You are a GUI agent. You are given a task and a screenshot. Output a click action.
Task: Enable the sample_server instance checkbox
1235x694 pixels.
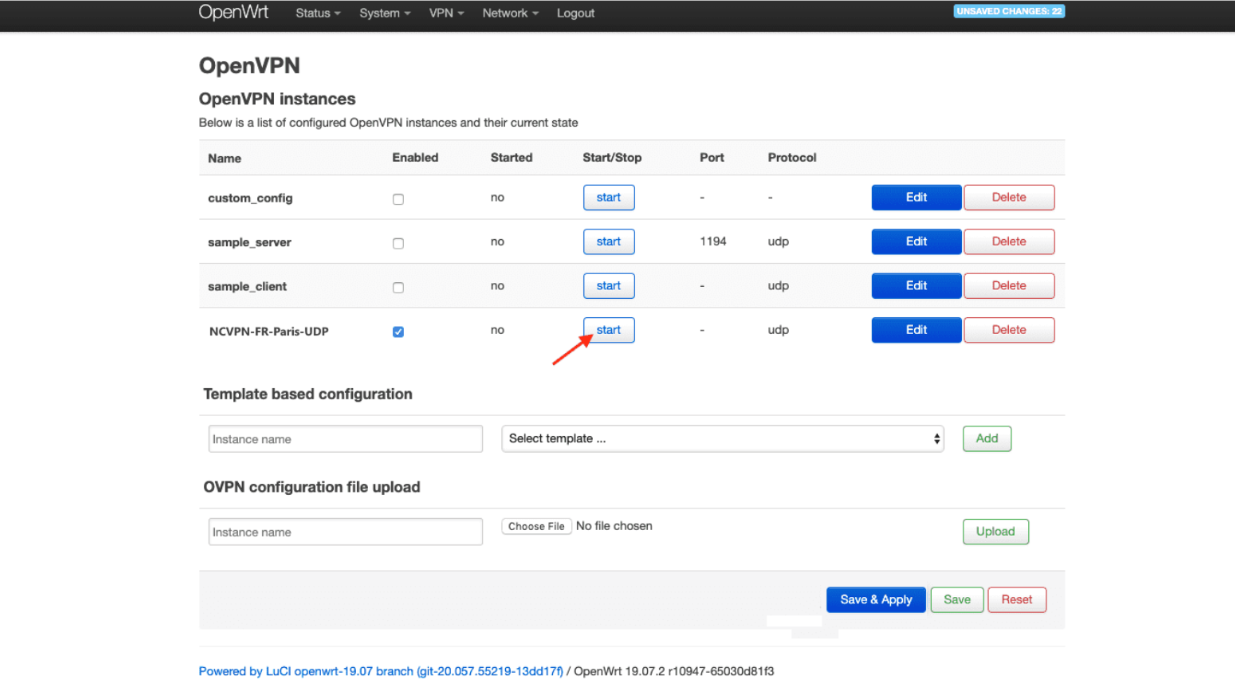coord(398,243)
